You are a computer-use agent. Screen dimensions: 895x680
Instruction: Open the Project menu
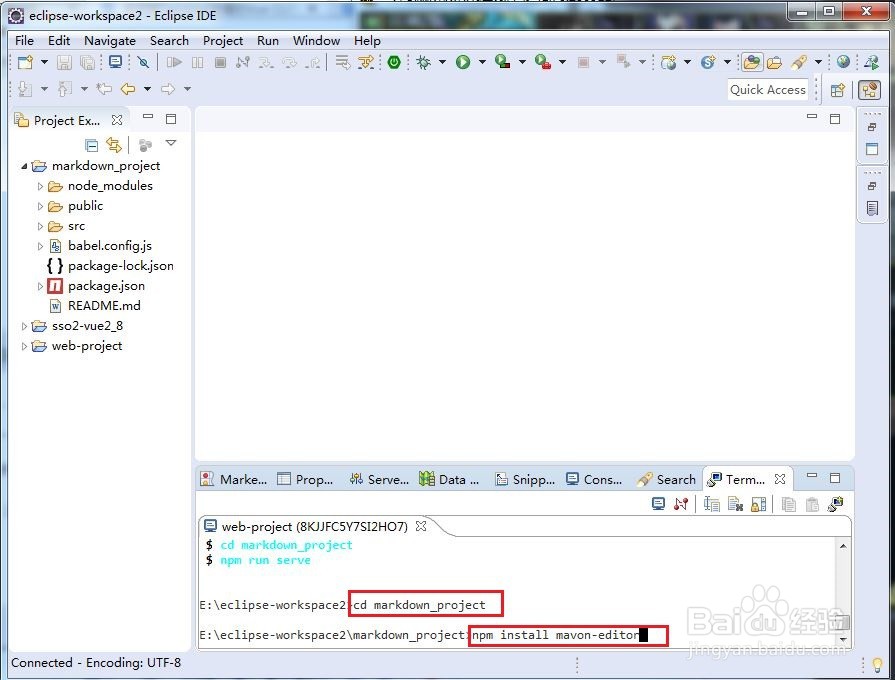223,41
